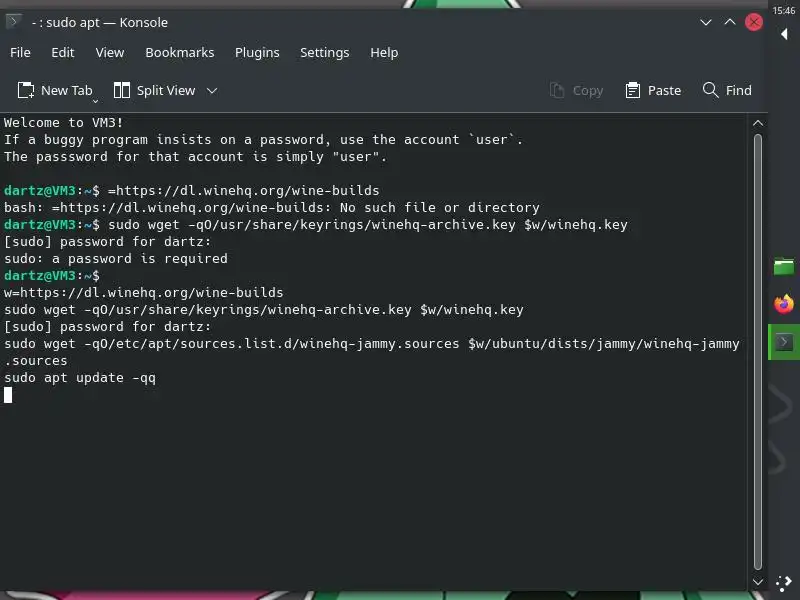Open the Plugins menu

tap(257, 53)
